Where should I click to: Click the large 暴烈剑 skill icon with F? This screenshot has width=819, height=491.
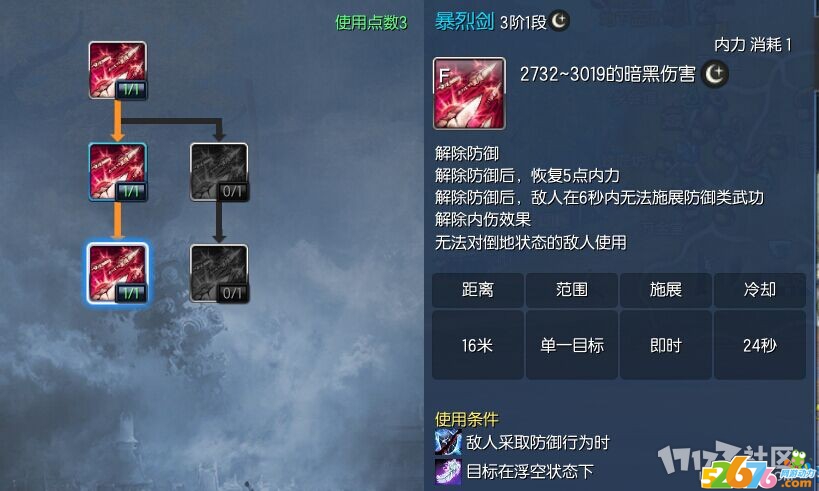(469, 93)
